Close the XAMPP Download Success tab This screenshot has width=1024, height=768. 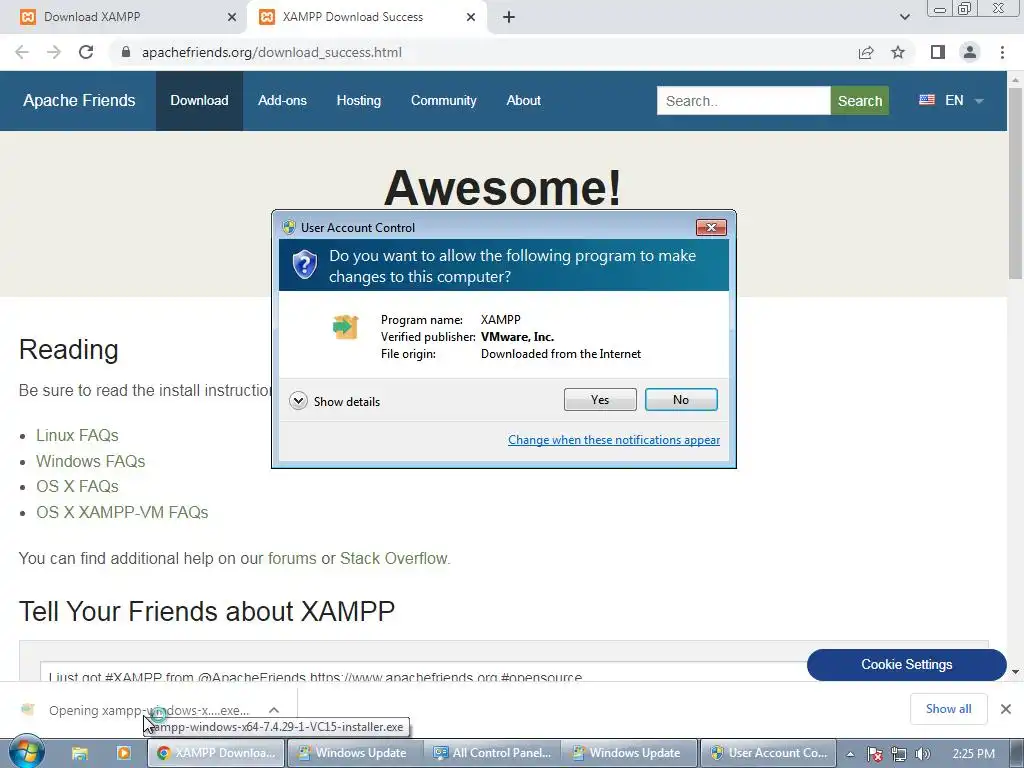(471, 17)
